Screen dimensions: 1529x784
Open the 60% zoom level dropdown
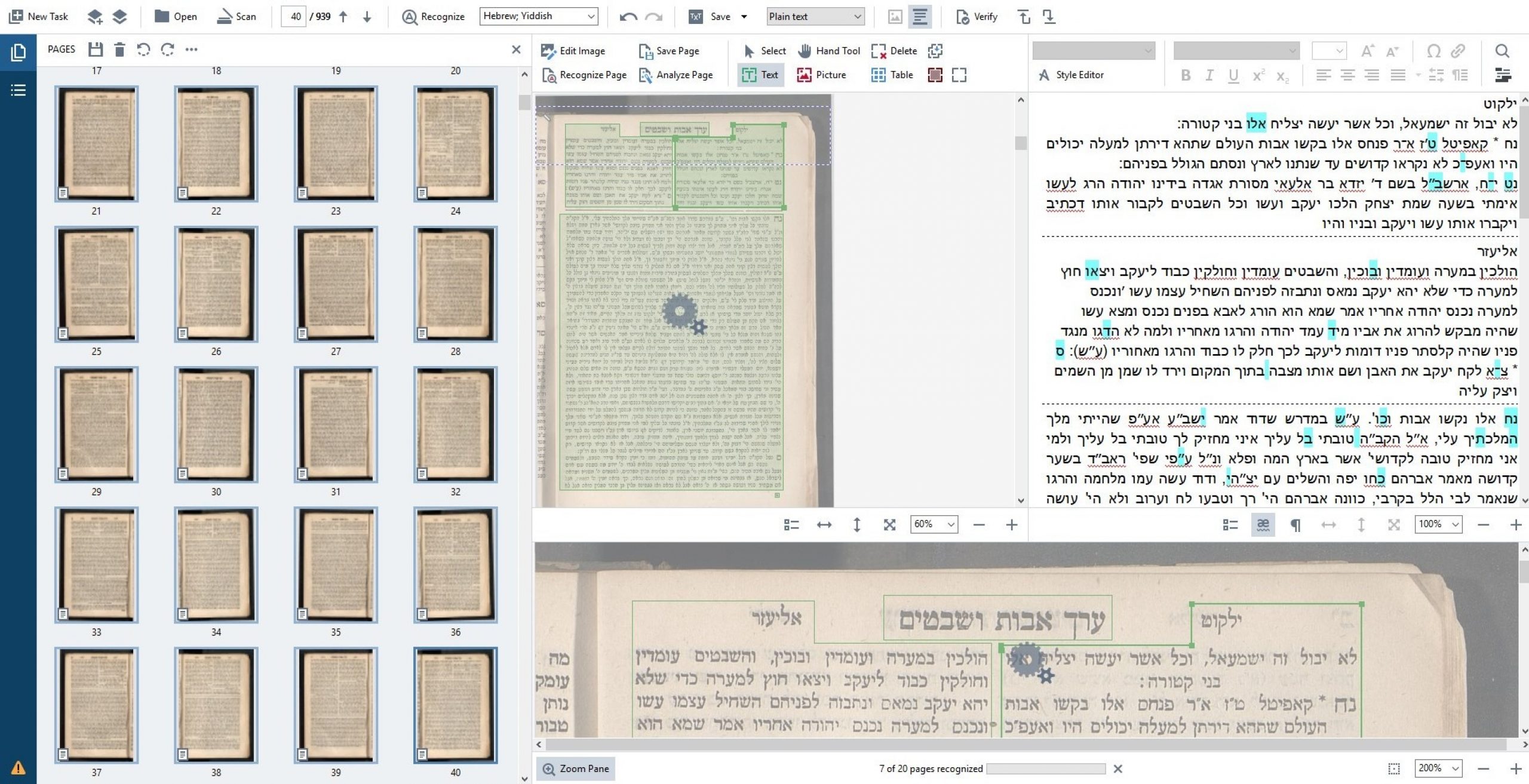tap(933, 524)
